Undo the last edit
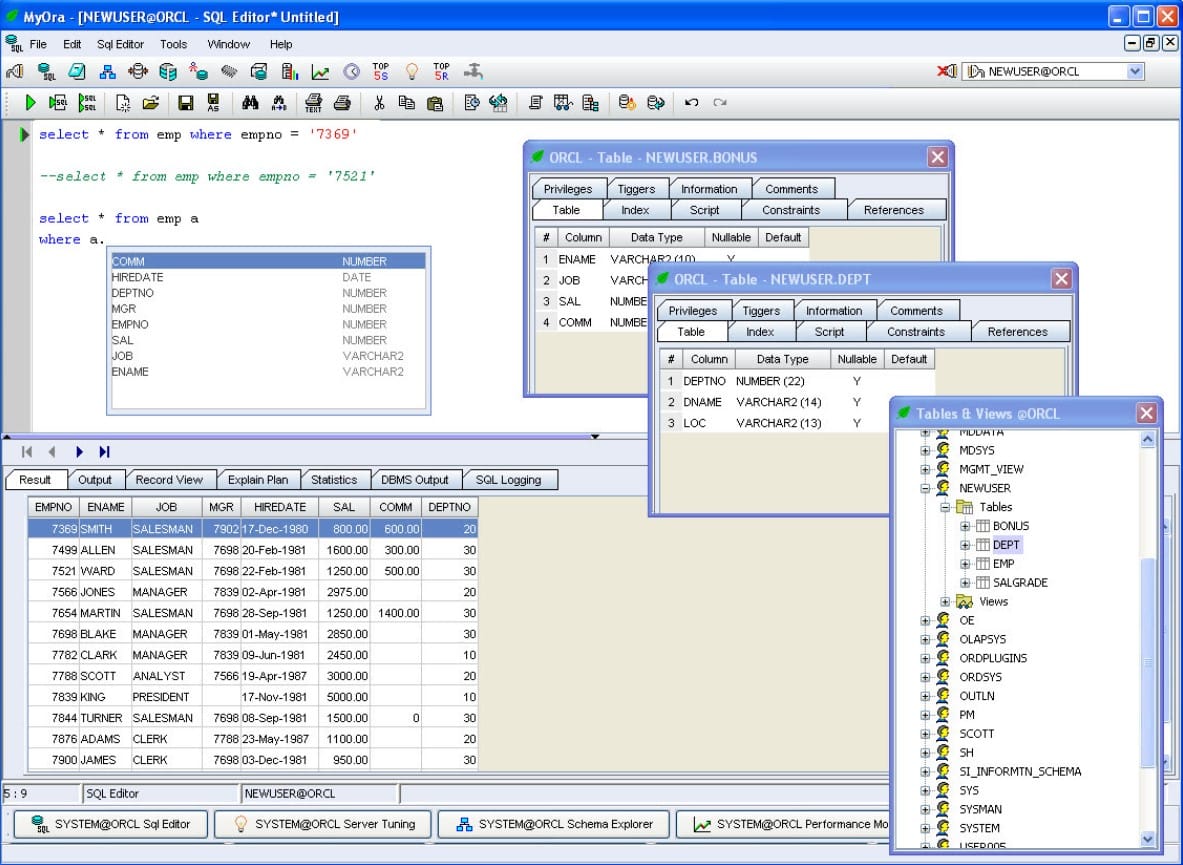 click(691, 103)
